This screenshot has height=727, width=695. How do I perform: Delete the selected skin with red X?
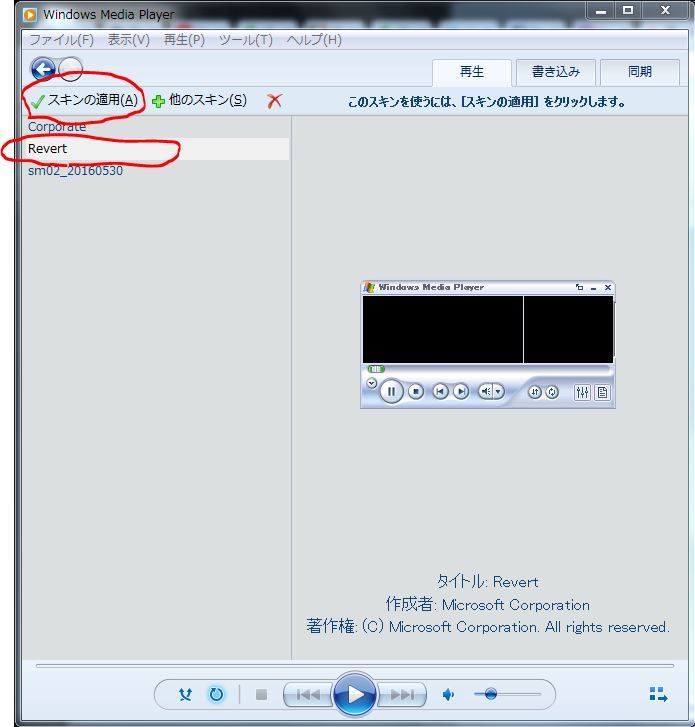point(274,100)
